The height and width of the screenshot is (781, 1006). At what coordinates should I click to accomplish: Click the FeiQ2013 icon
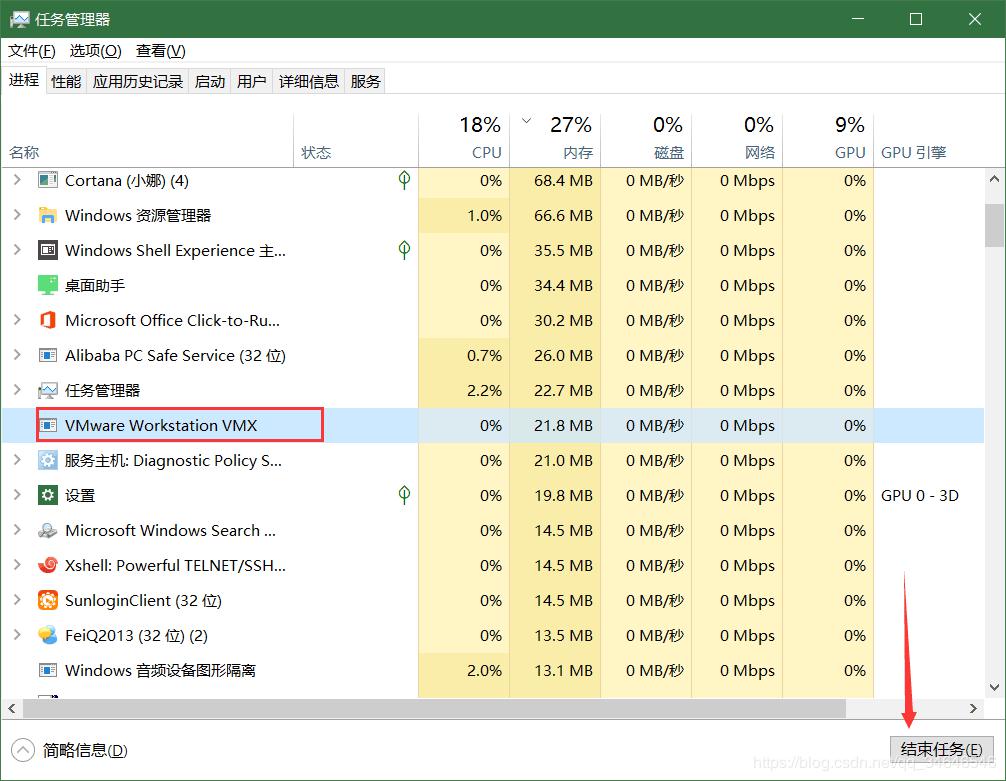(x=47, y=635)
